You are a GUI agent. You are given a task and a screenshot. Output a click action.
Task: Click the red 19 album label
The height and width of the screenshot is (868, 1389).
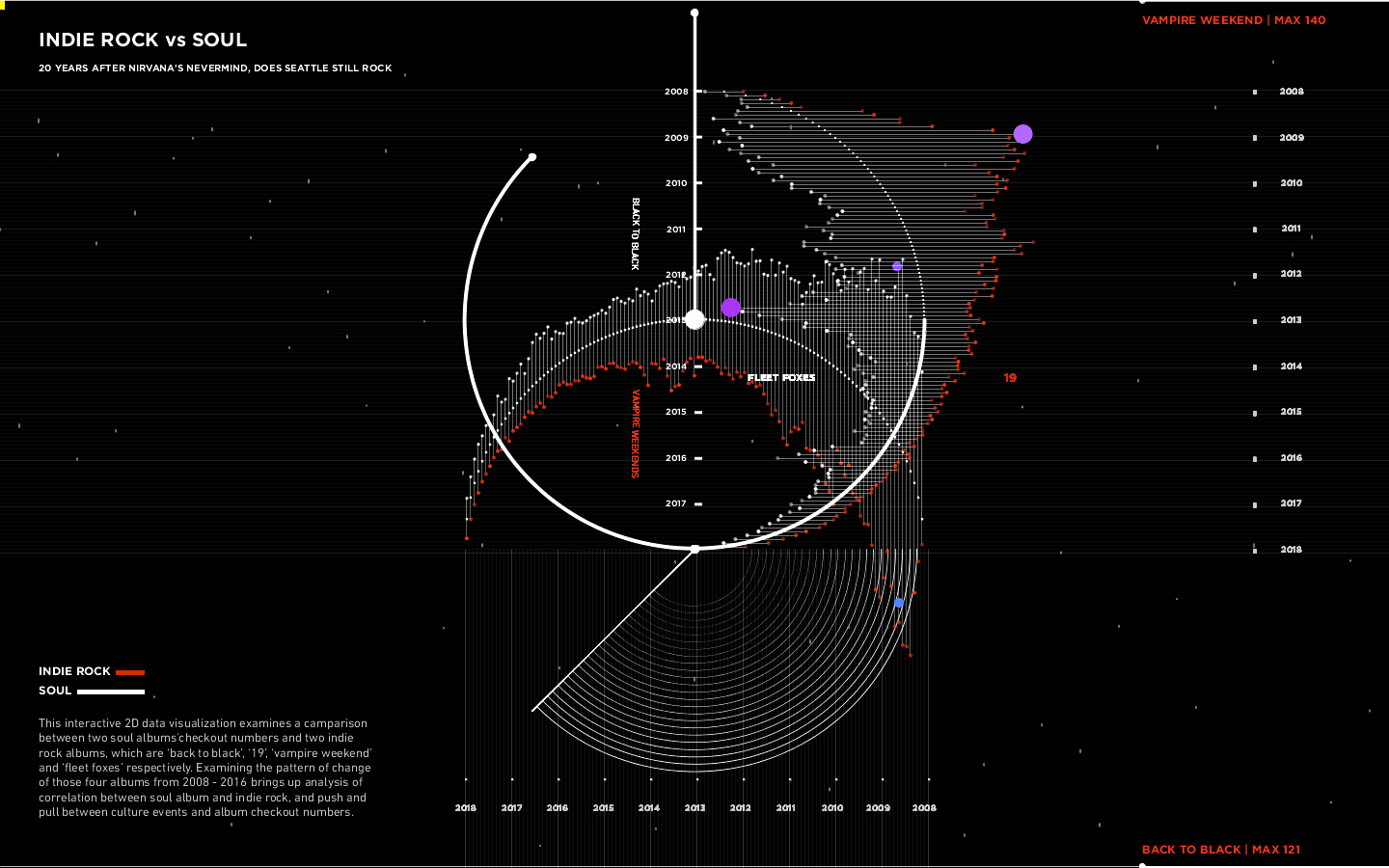click(1010, 378)
